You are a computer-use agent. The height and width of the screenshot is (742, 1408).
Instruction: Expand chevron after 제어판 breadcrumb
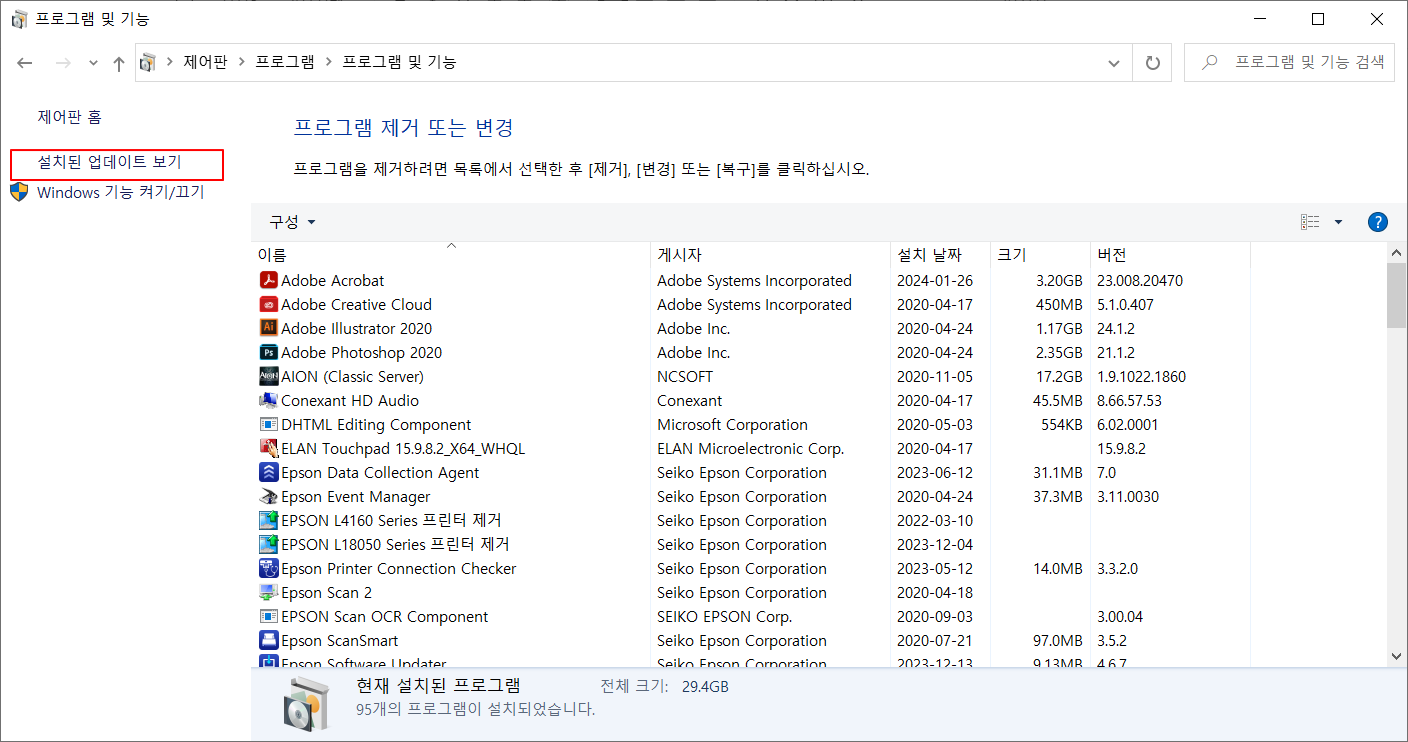(241, 62)
